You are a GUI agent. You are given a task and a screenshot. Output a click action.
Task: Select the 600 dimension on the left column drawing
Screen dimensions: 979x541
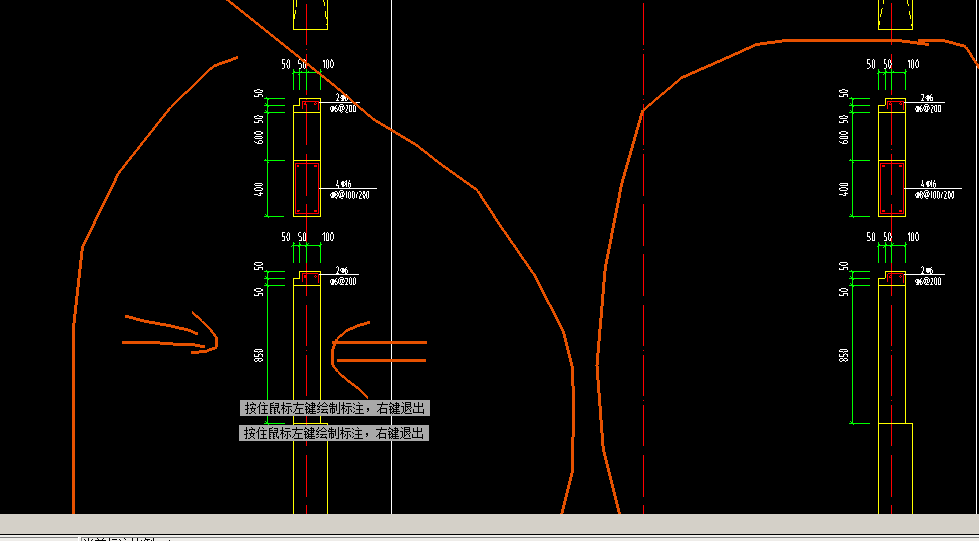[259, 136]
